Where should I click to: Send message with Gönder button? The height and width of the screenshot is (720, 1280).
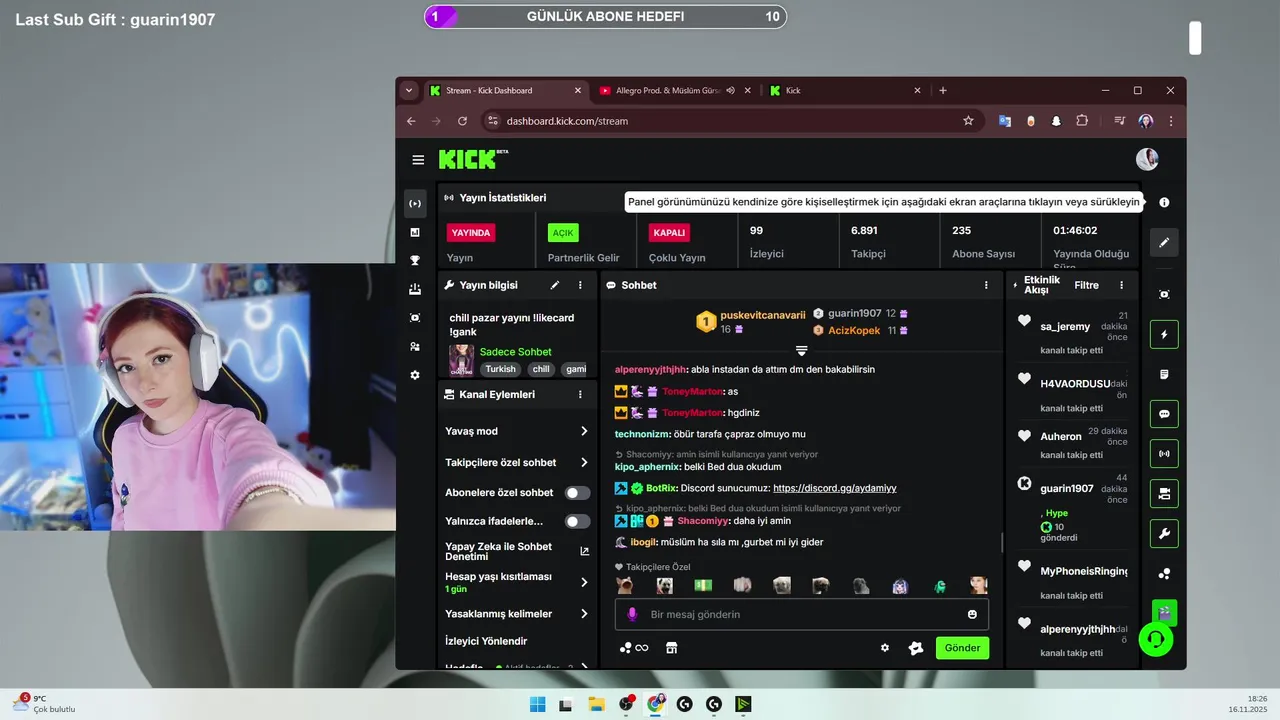coord(962,648)
